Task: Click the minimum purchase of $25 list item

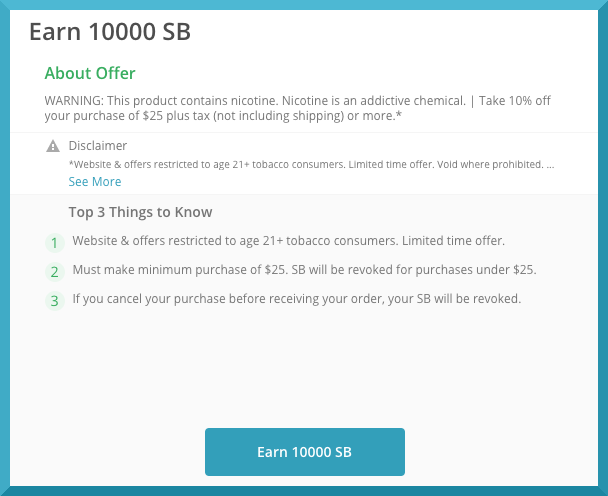Action: [304, 270]
